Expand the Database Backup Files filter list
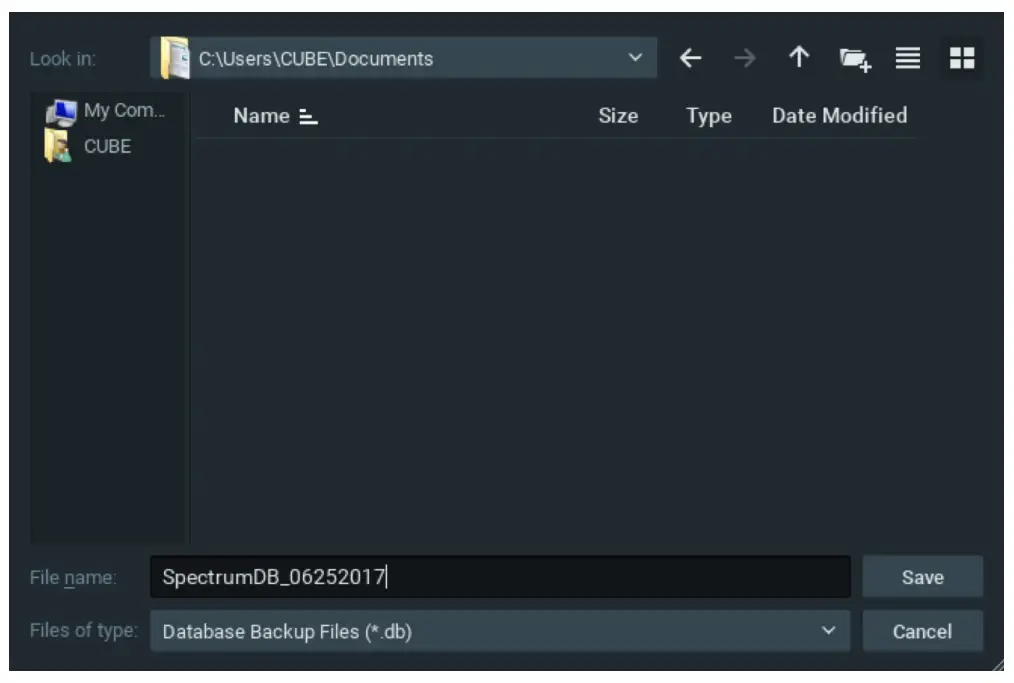This screenshot has width=1014, height=683. coord(828,631)
